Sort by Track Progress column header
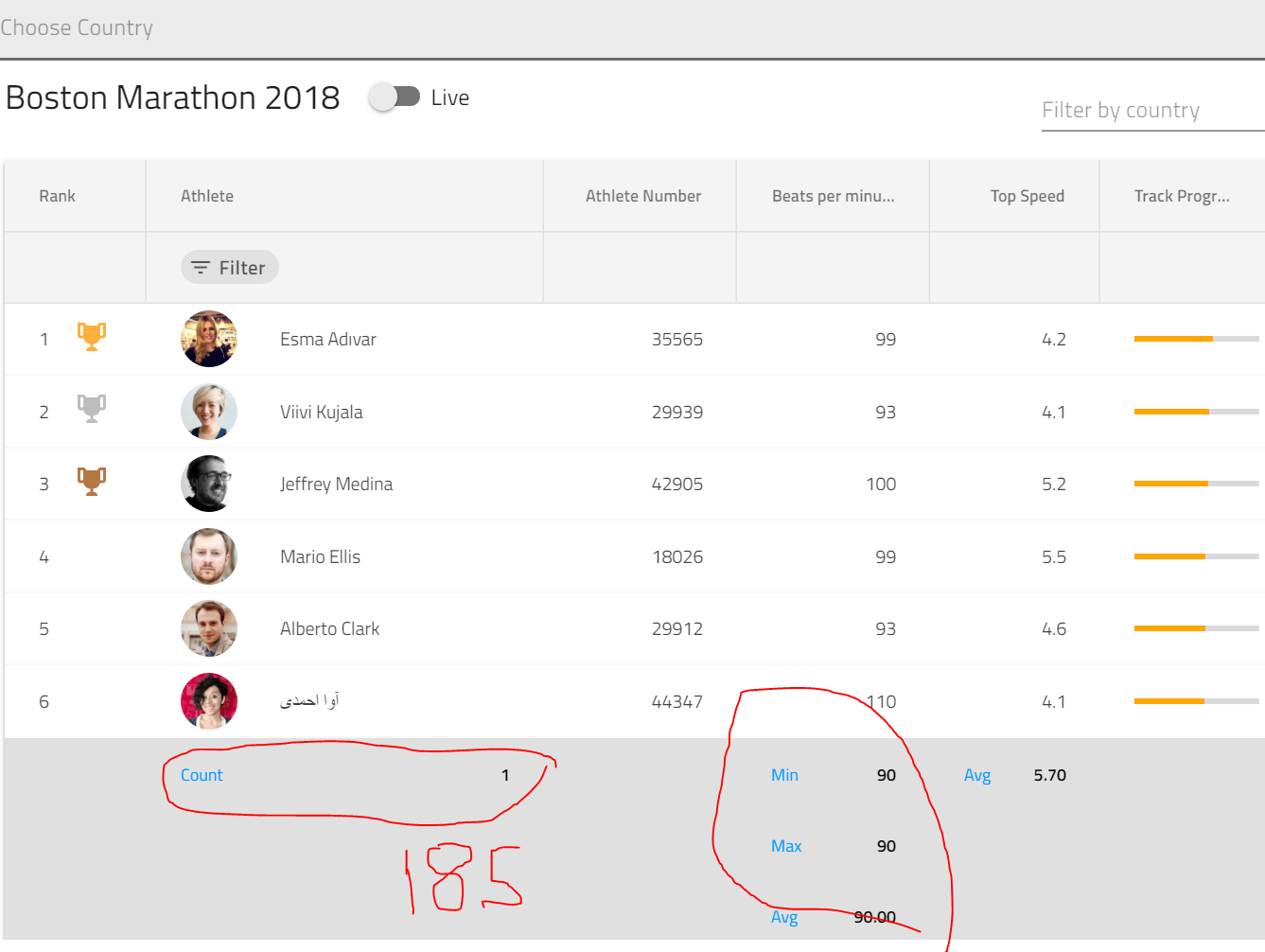This screenshot has height=952, width=1265. click(x=1182, y=196)
